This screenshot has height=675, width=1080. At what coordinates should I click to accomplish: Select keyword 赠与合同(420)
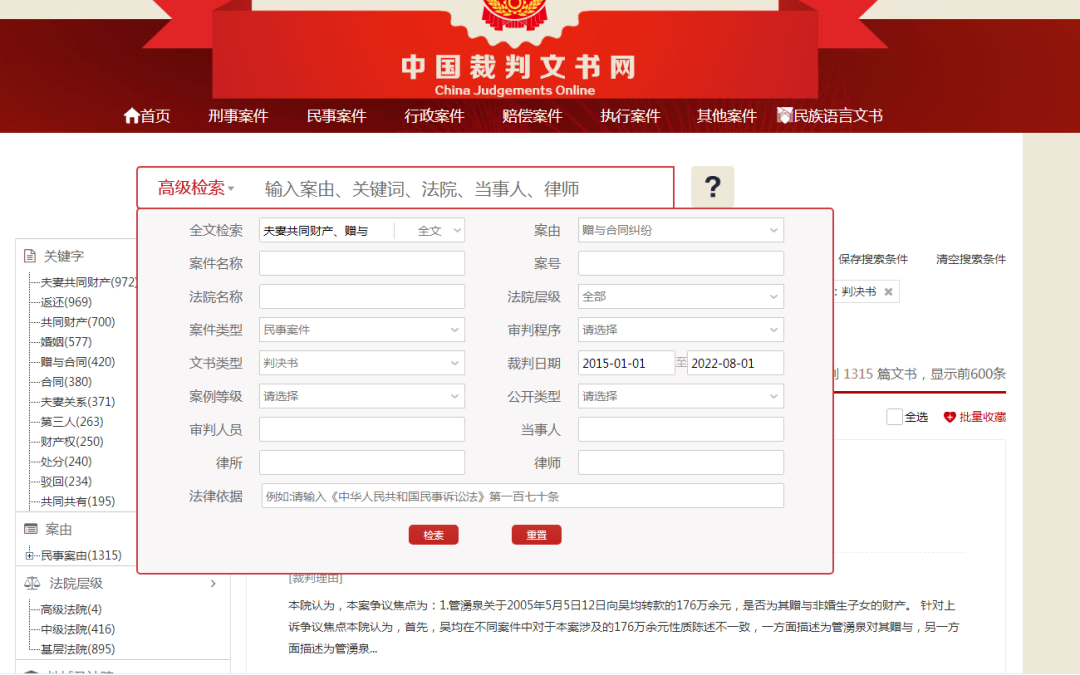click(x=78, y=362)
